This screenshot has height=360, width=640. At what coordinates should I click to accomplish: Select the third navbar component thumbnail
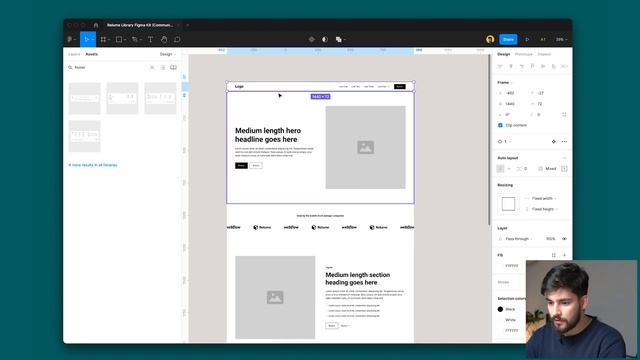point(160,98)
